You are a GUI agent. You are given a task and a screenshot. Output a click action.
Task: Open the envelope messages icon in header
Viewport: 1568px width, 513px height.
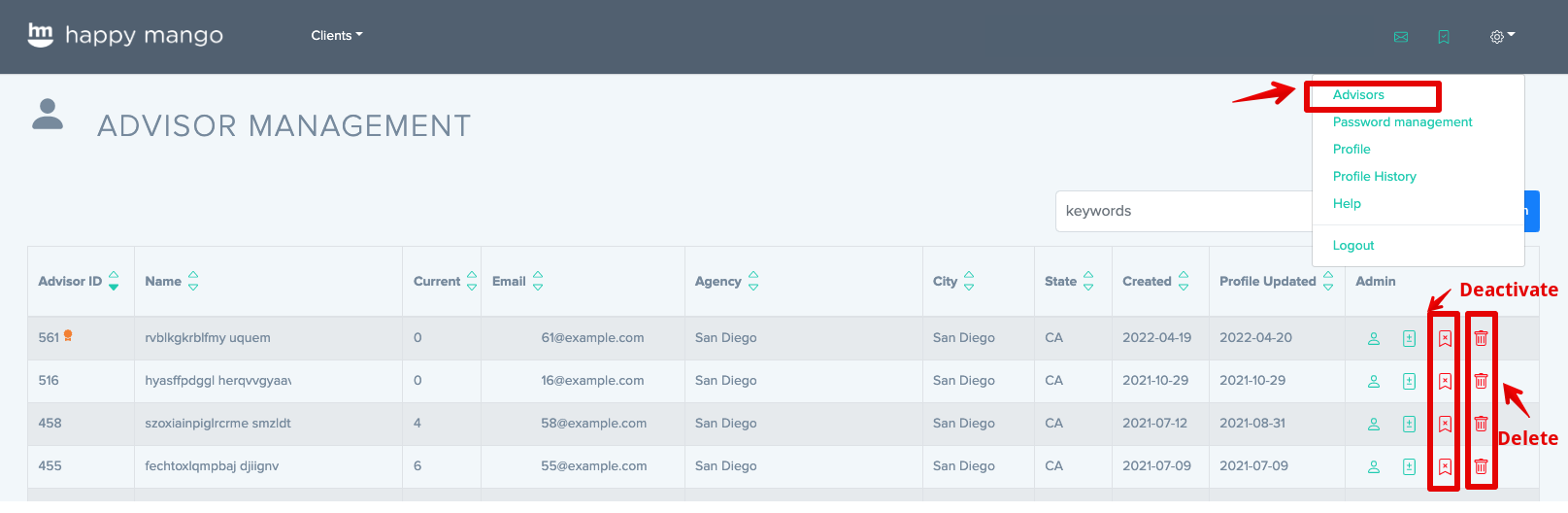point(1401,37)
